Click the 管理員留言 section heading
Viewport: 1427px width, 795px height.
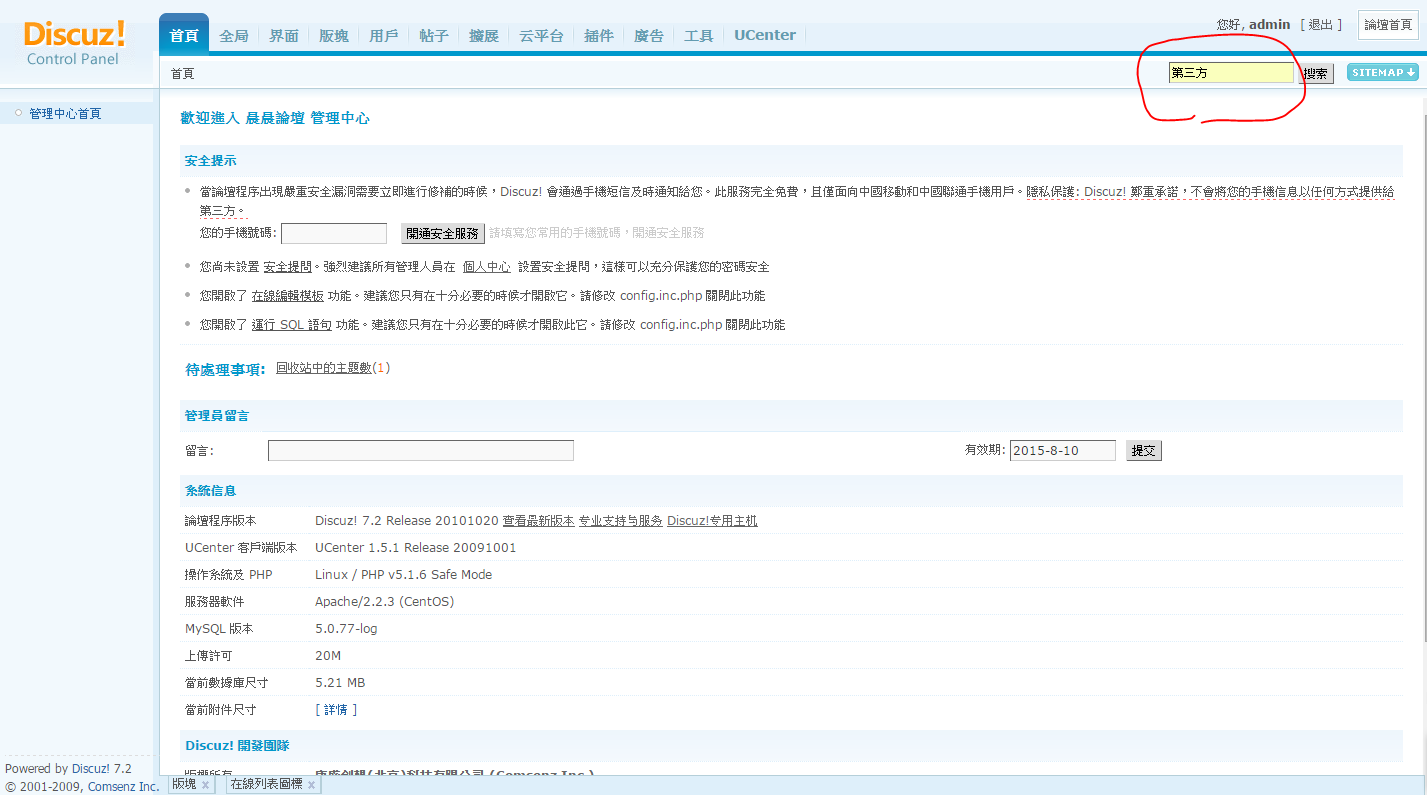click(217, 416)
